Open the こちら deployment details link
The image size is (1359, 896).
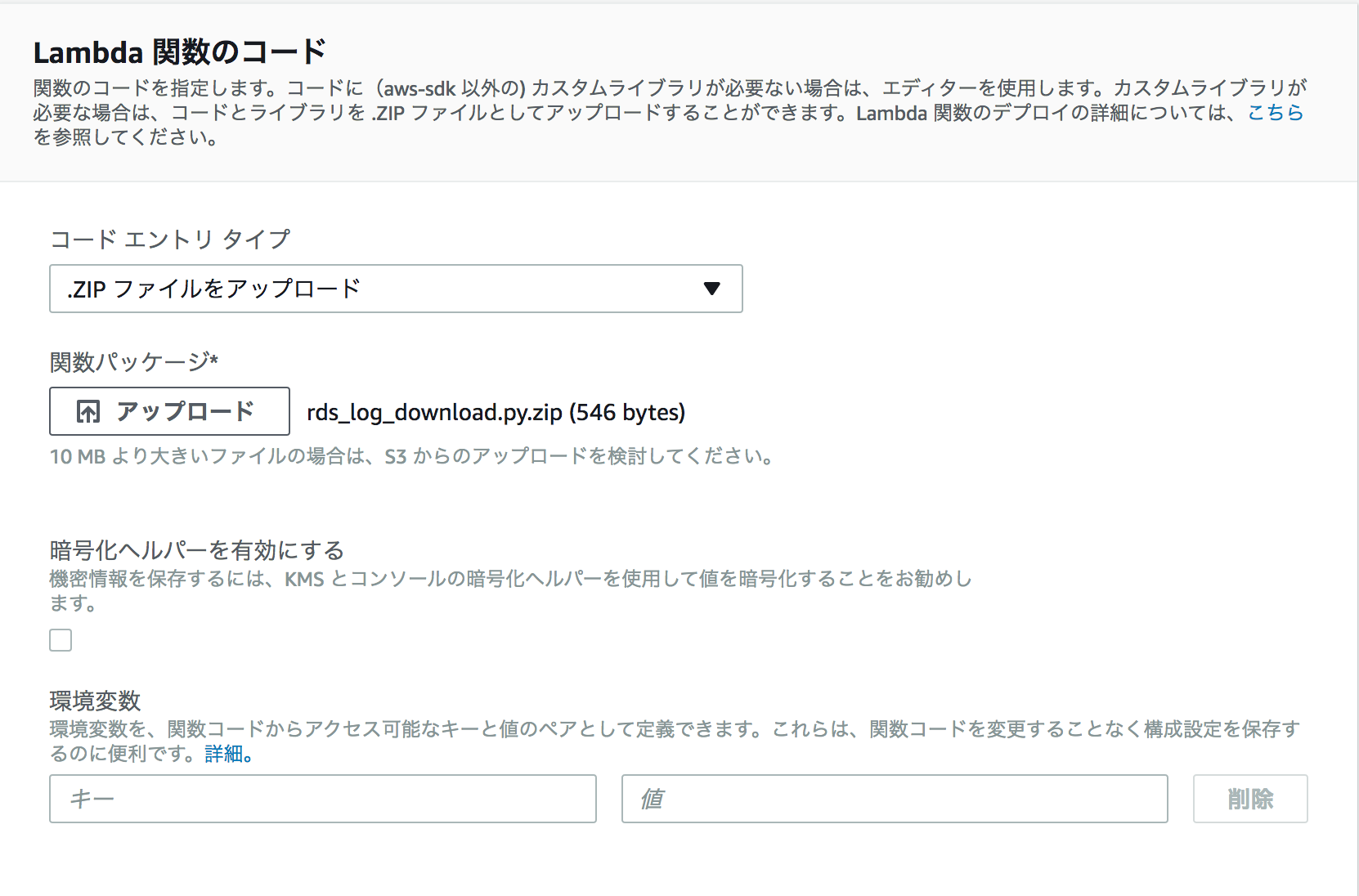point(1275,113)
